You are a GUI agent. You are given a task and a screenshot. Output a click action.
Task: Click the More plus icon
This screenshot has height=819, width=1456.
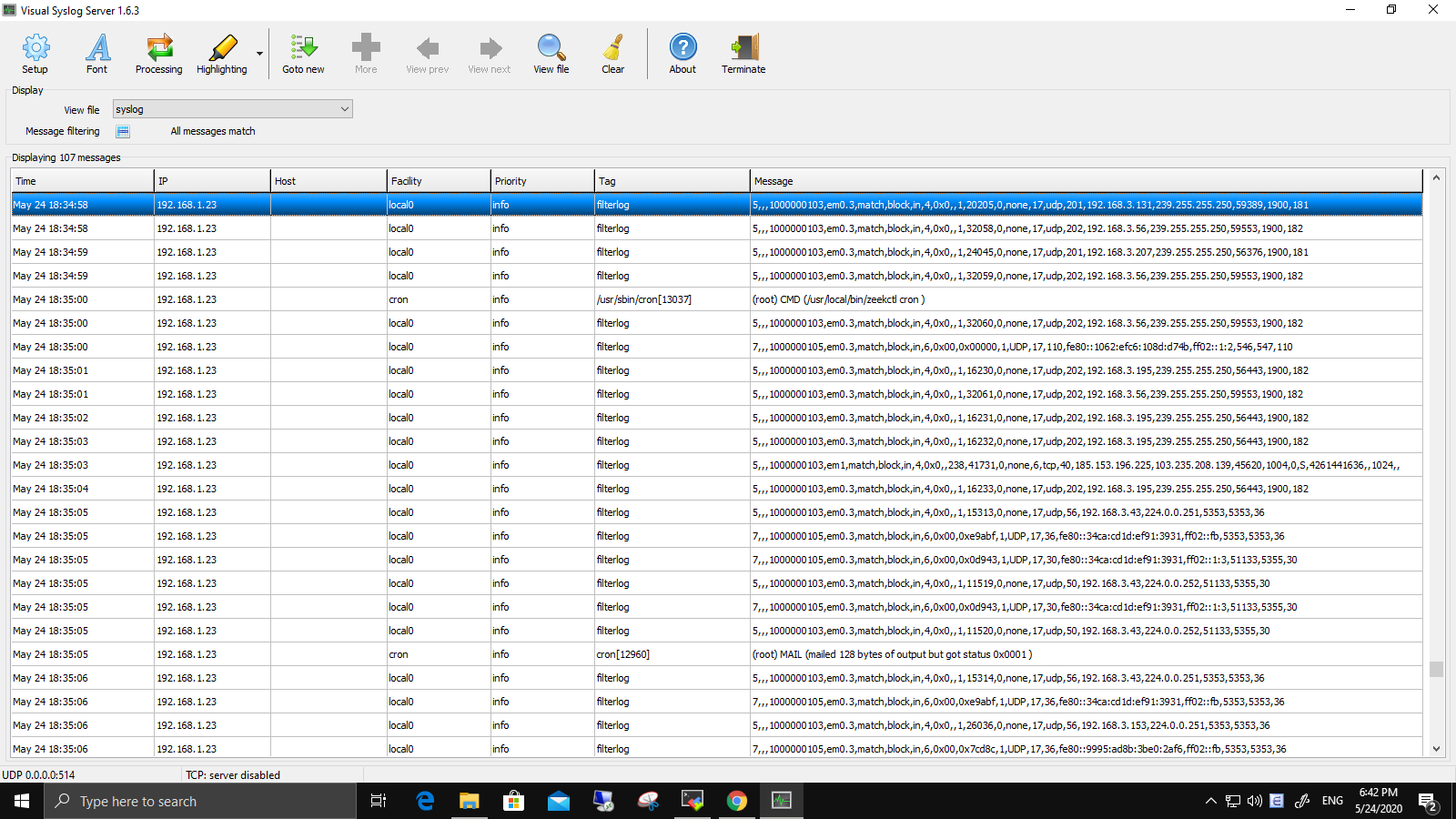pos(366,54)
